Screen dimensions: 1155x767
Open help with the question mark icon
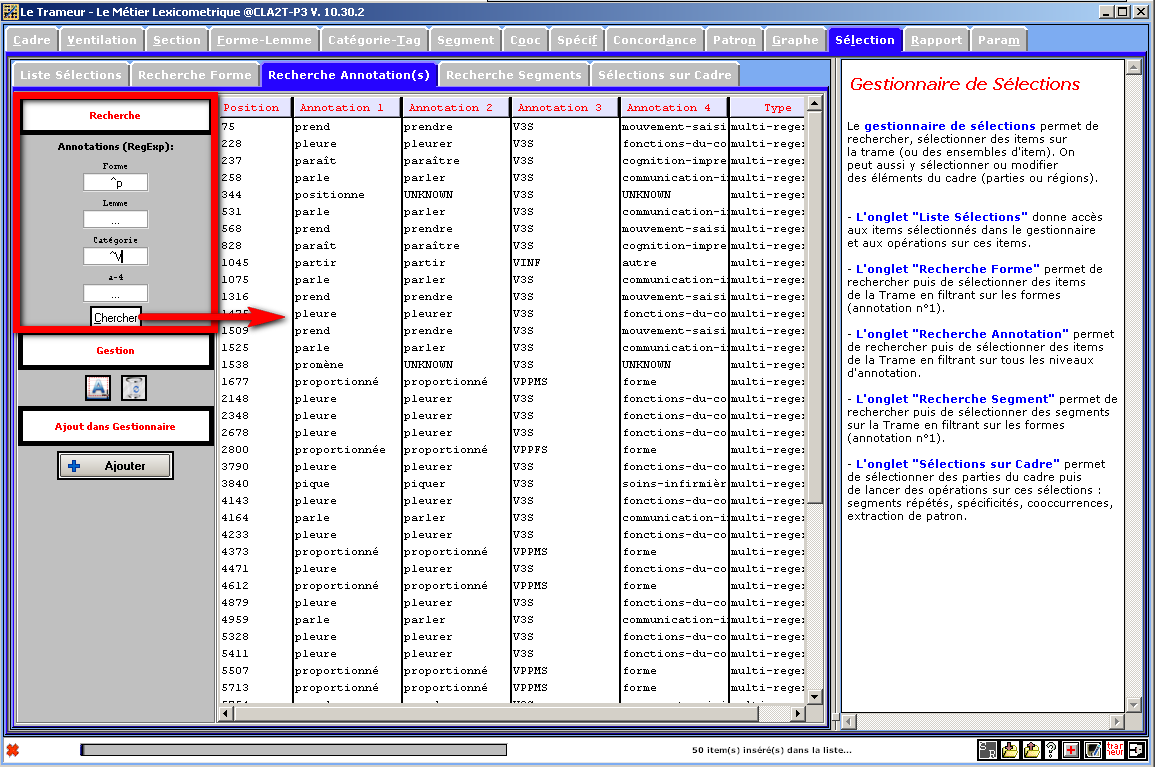[1051, 750]
